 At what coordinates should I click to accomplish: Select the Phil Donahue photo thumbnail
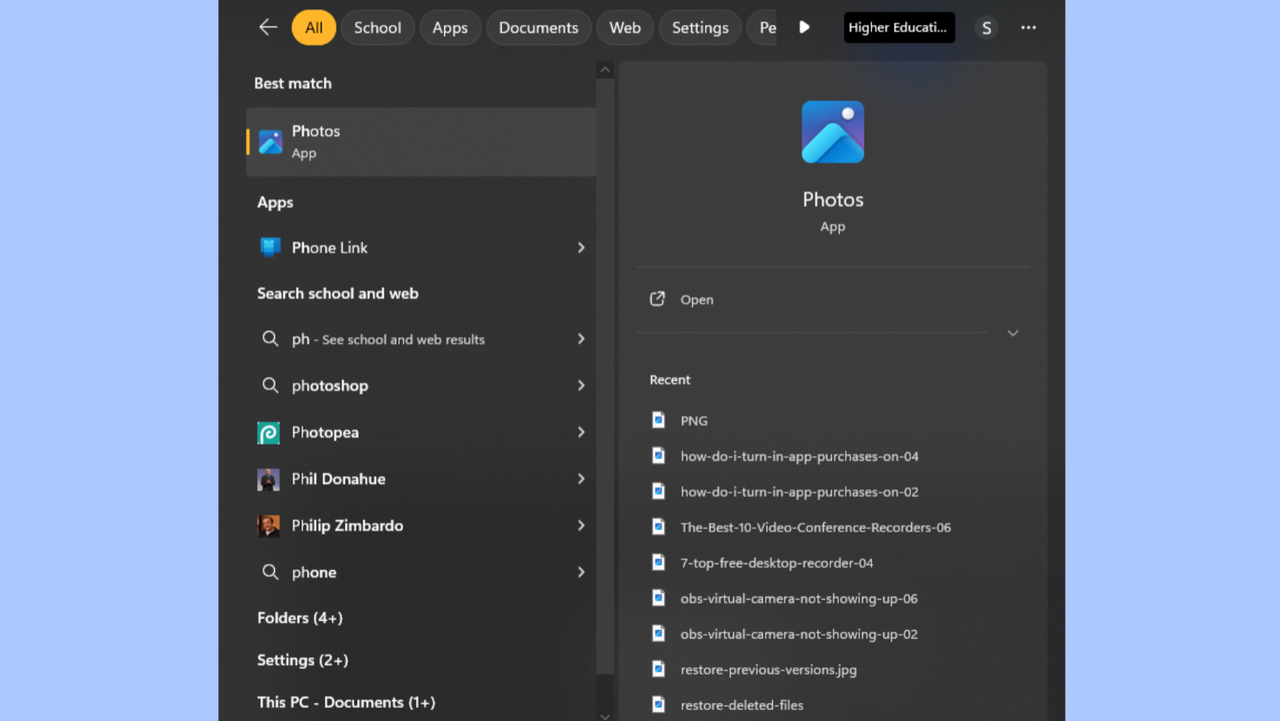(268, 479)
